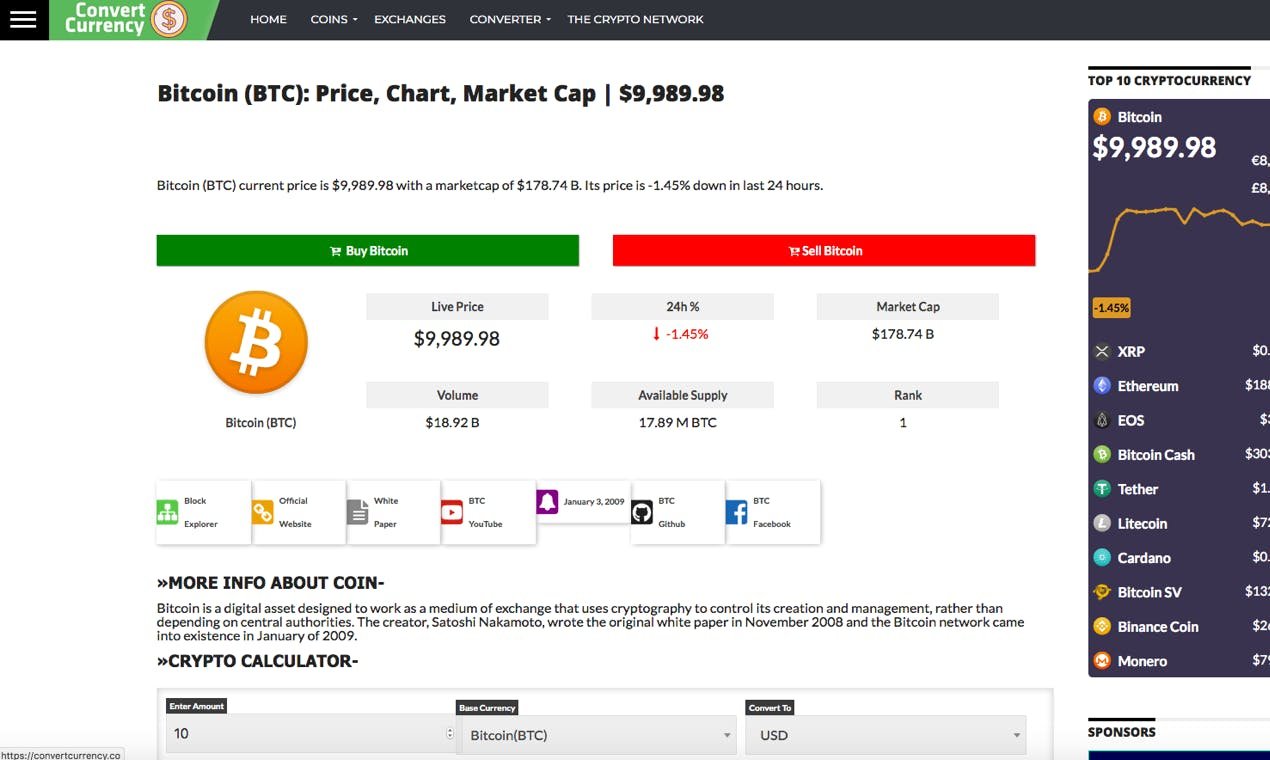This screenshot has height=760, width=1270.
Task: Click the Tether icon in sidebar
Action: pos(1102,489)
